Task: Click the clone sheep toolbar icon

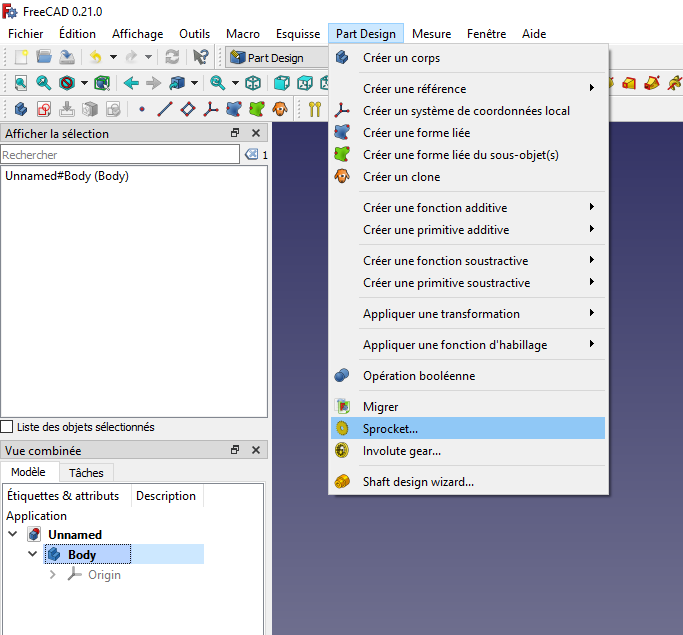Action: (x=280, y=109)
